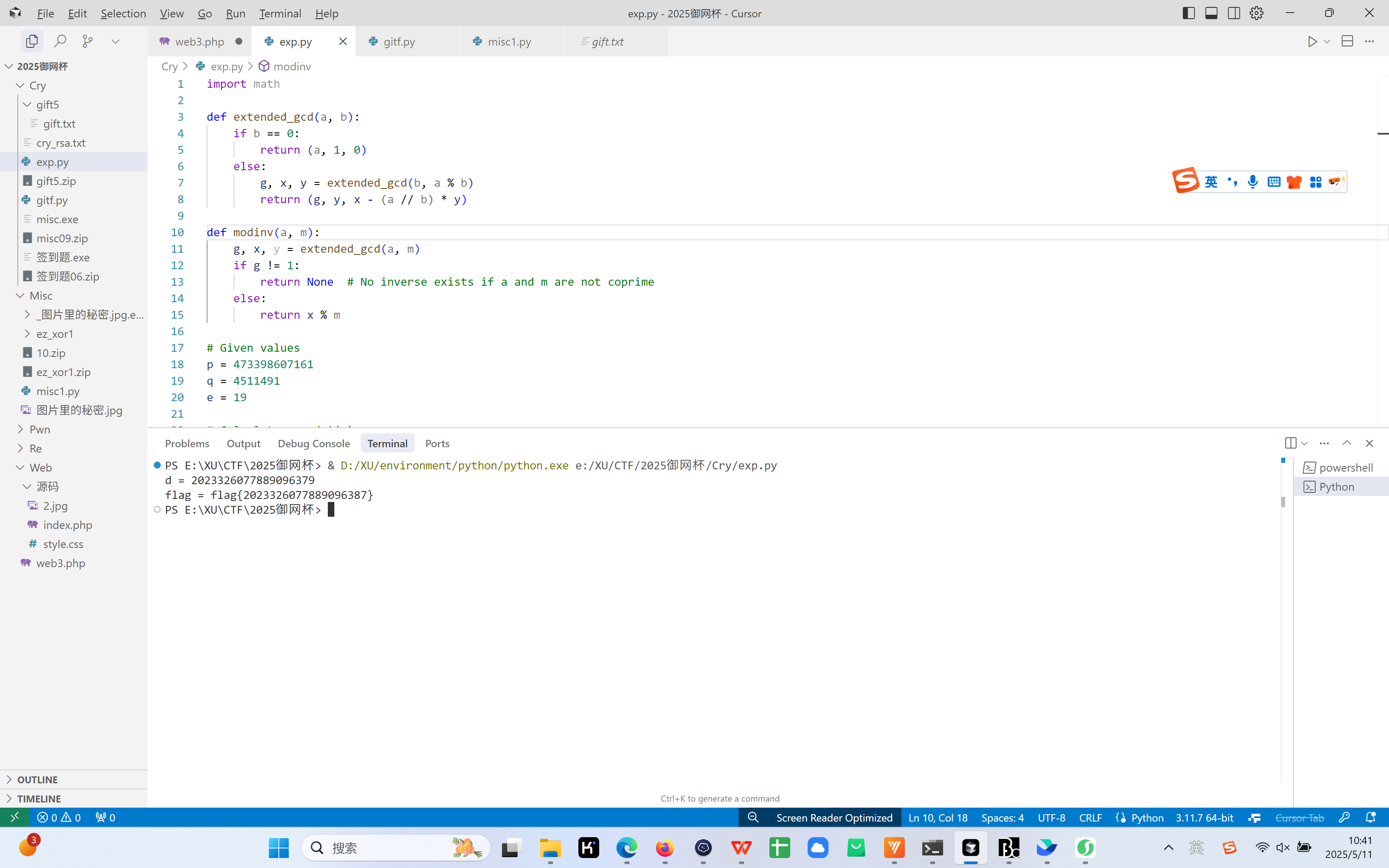Switch to the gitf.py tab
The width and height of the screenshot is (1389, 868).
[407, 41]
